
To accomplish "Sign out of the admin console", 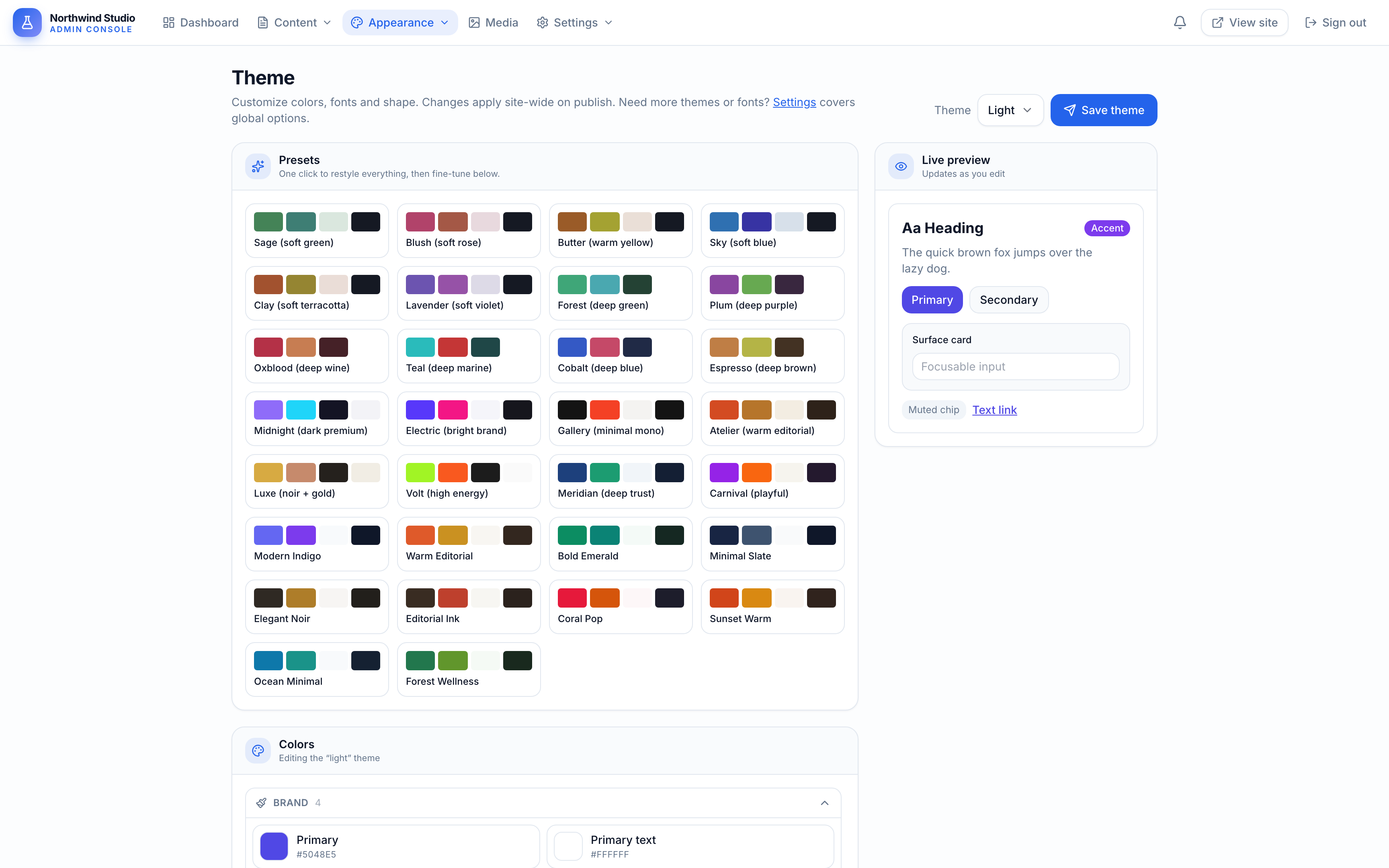I will click(1335, 23).
